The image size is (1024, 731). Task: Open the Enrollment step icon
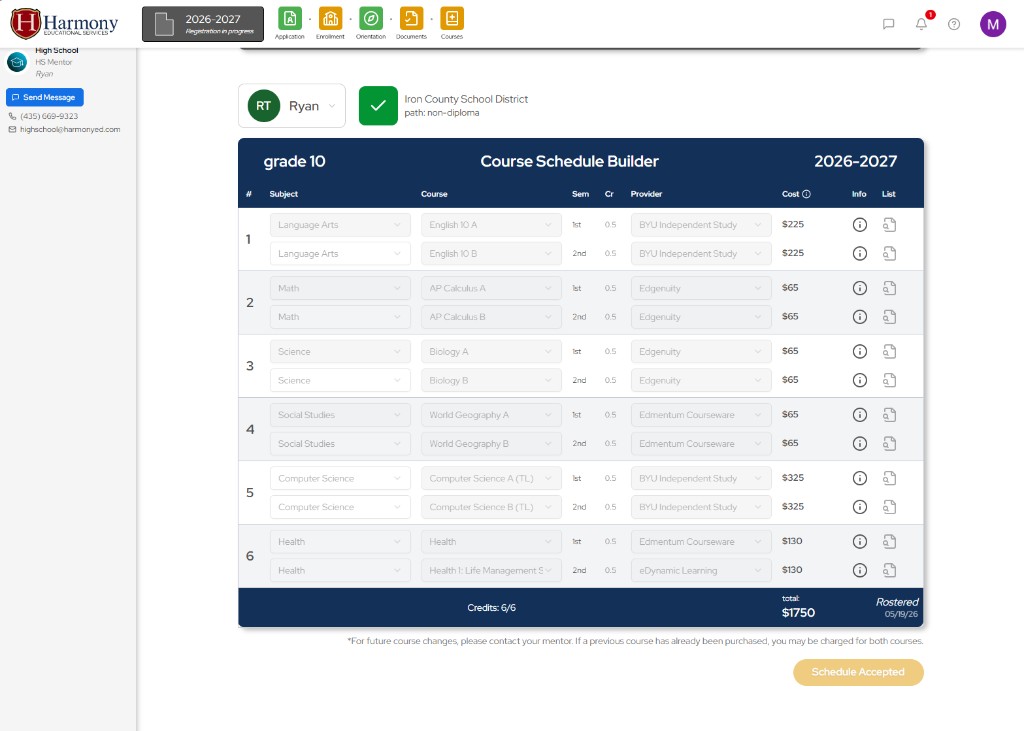click(330, 19)
